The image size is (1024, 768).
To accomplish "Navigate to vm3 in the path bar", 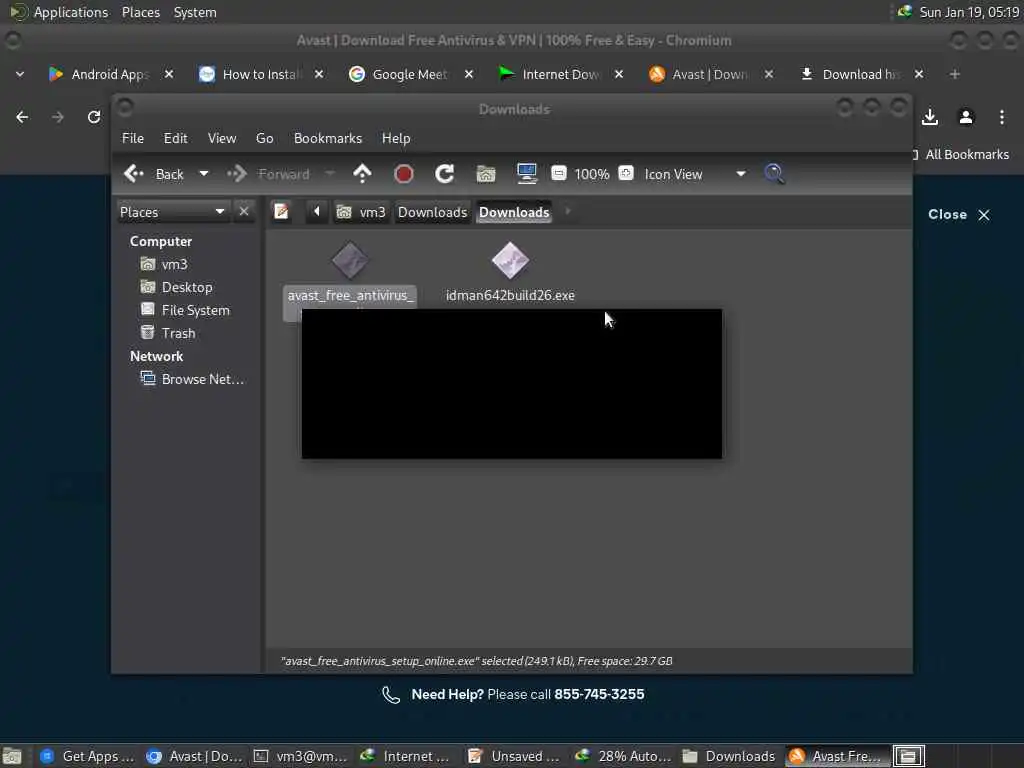I will 361,212.
